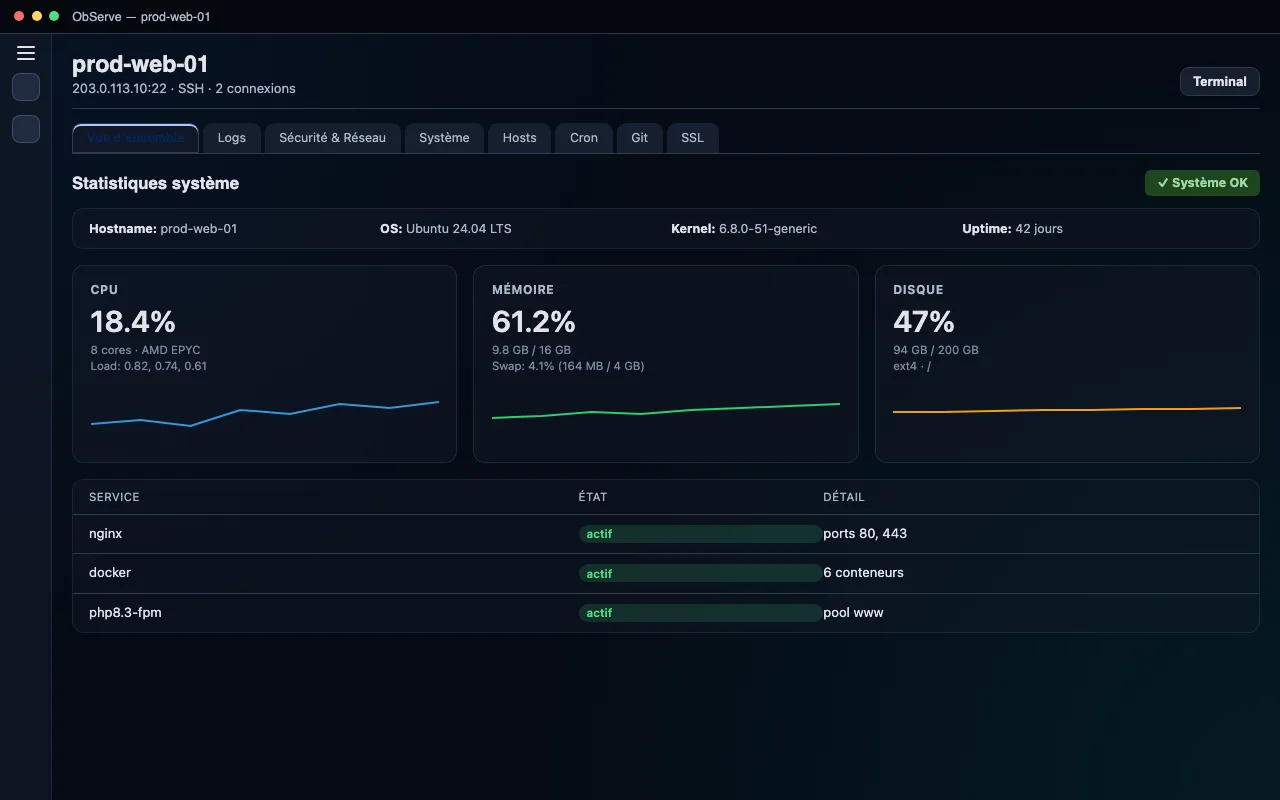Click the '6 conteneurs' detail
Image resolution: width=1280 pixels, height=800 pixels.
863,573
